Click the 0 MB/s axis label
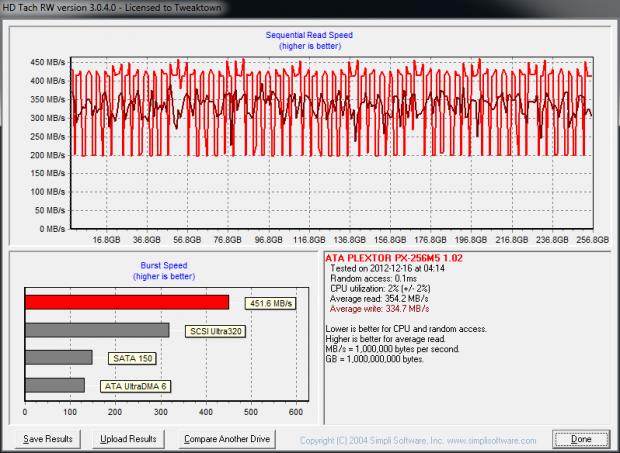Image resolution: width=620 pixels, height=453 pixels. click(x=52, y=229)
